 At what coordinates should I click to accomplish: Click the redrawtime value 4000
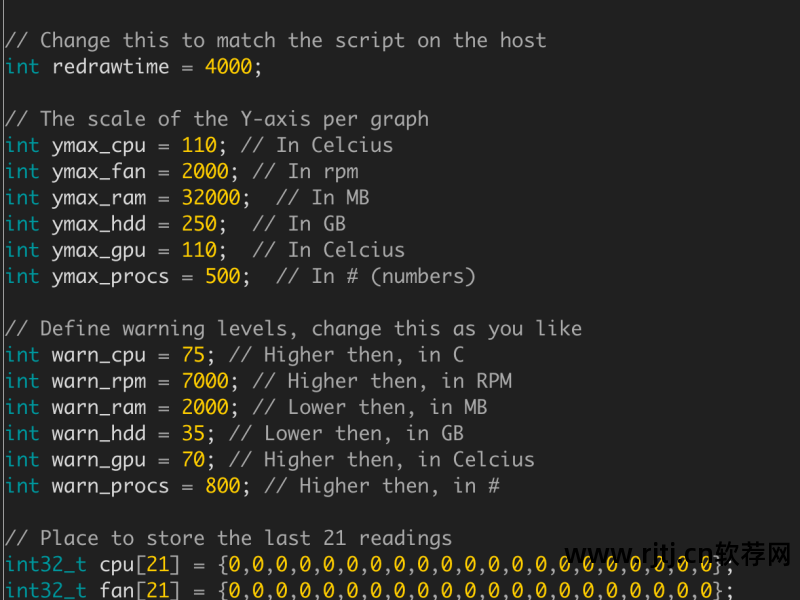tap(228, 67)
